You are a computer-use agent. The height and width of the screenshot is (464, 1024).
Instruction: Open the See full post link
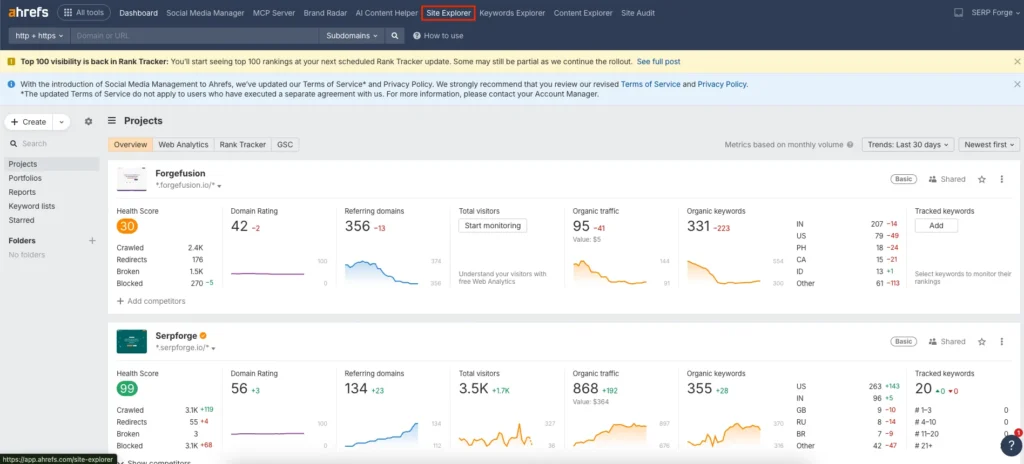pos(658,61)
